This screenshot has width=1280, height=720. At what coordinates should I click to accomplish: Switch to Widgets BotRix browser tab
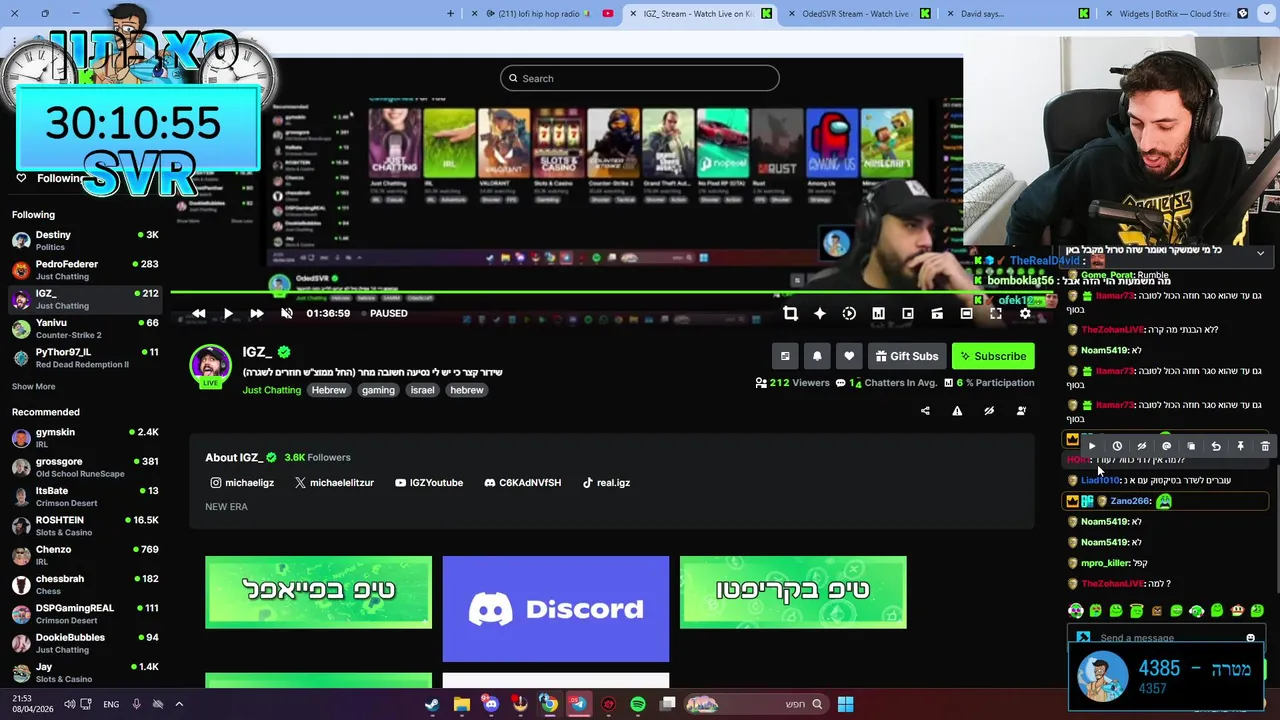[1175, 14]
